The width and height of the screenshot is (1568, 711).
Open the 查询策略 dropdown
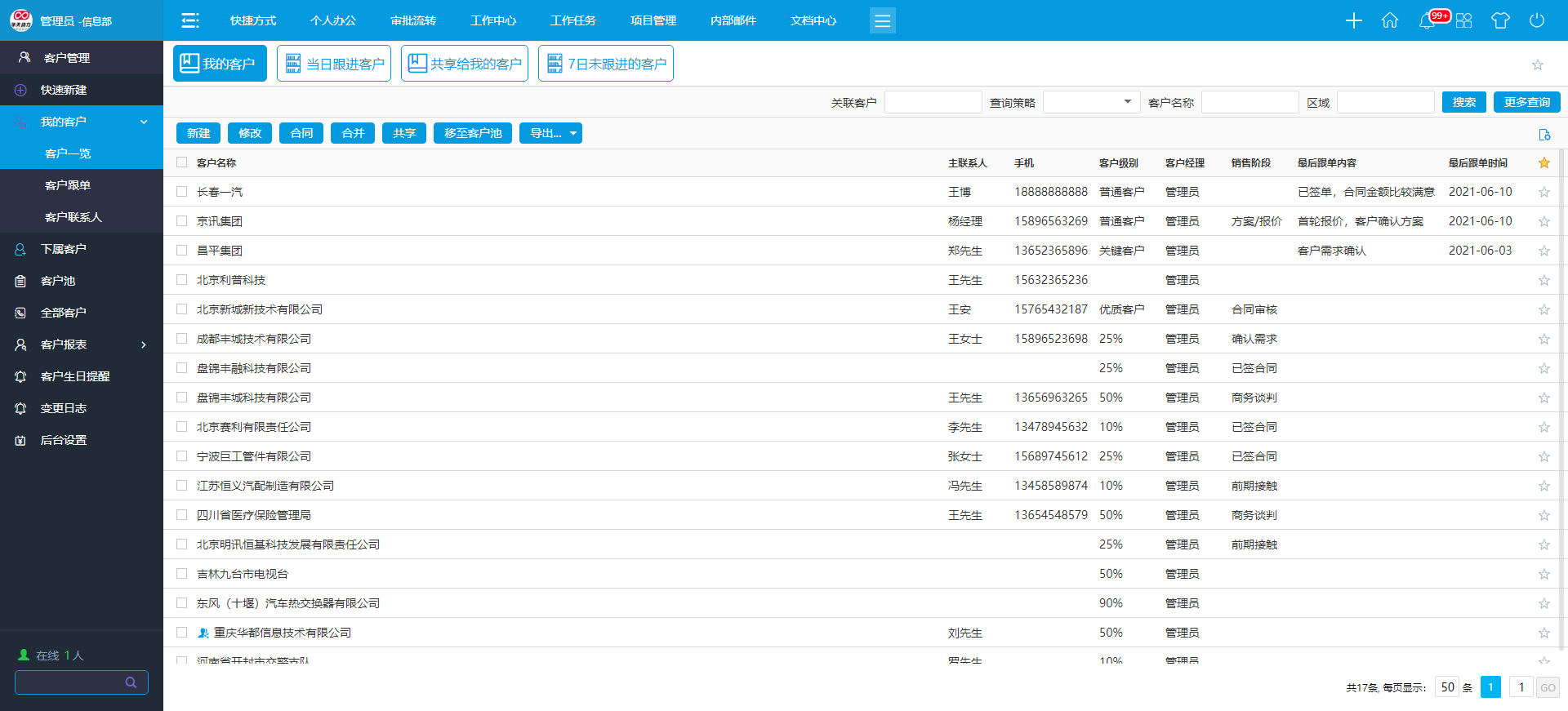[1091, 102]
